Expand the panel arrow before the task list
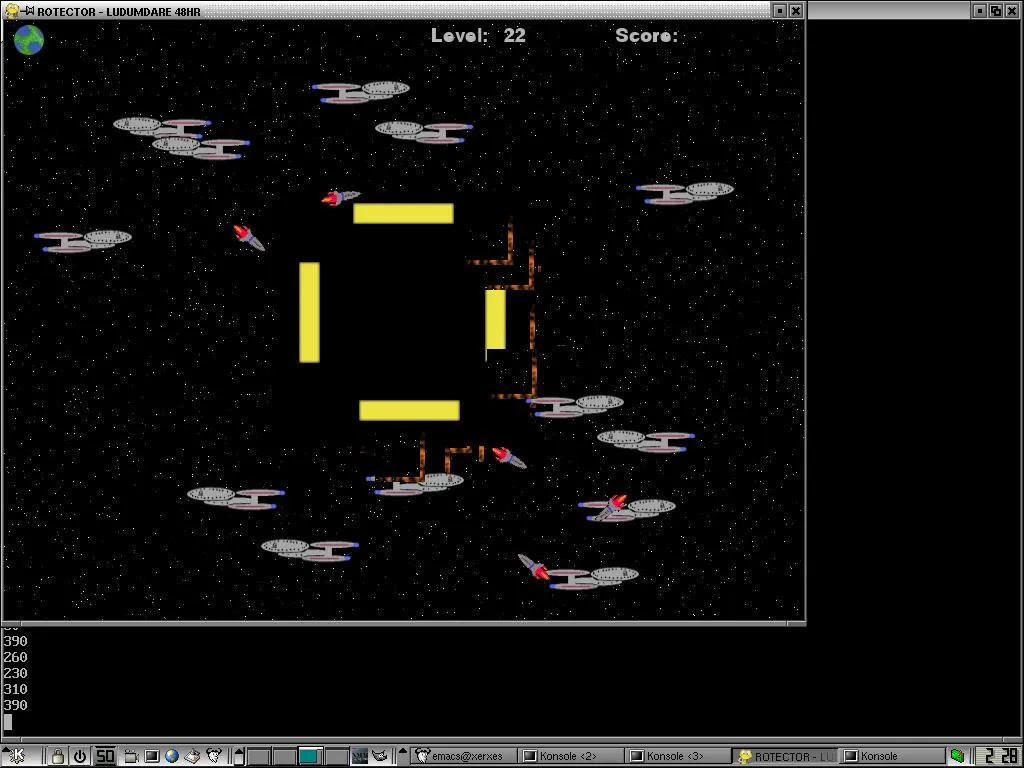This screenshot has width=1024, height=768. pyautogui.click(x=403, y=756)
